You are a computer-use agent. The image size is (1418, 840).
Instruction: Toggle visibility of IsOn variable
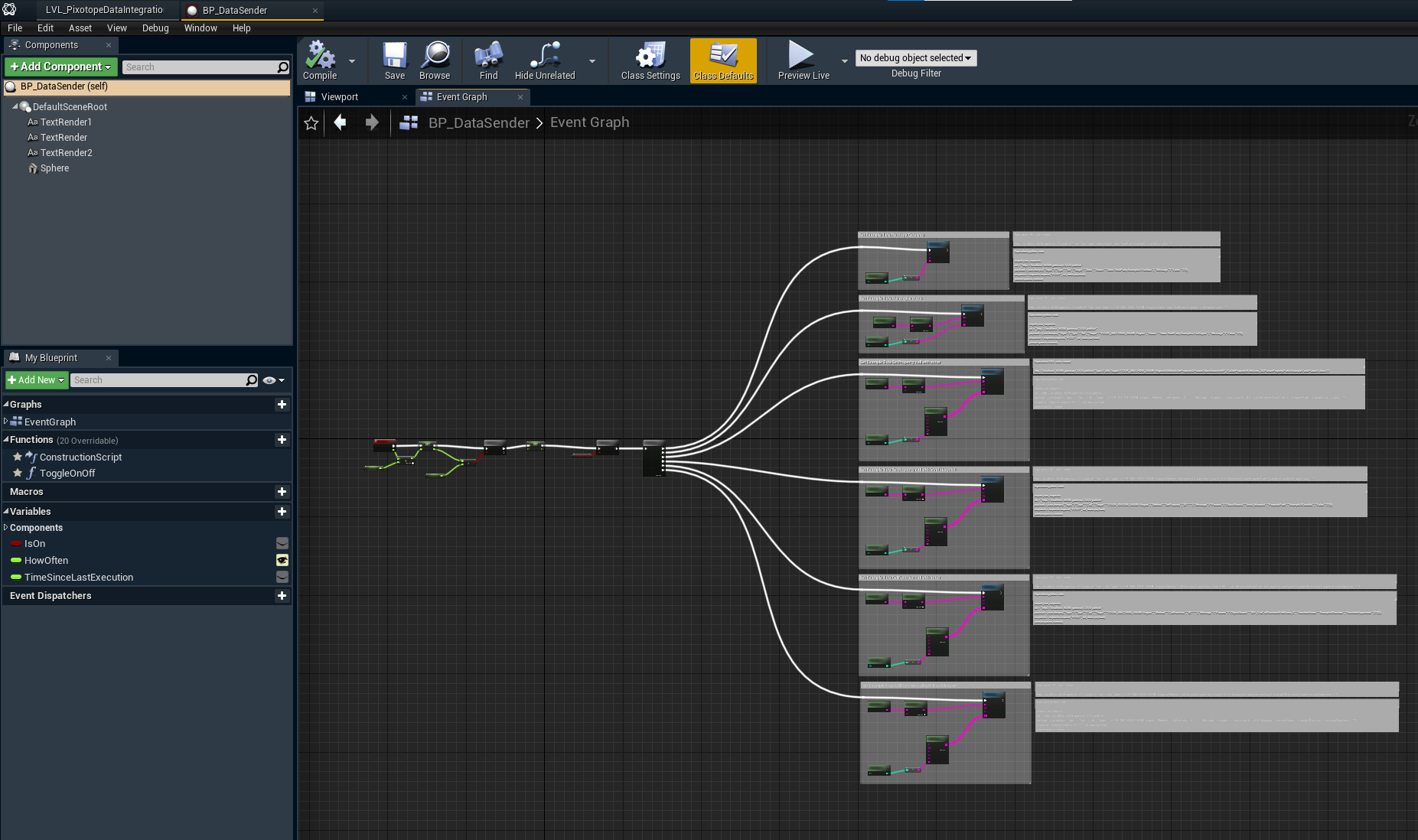pos(282,544)
